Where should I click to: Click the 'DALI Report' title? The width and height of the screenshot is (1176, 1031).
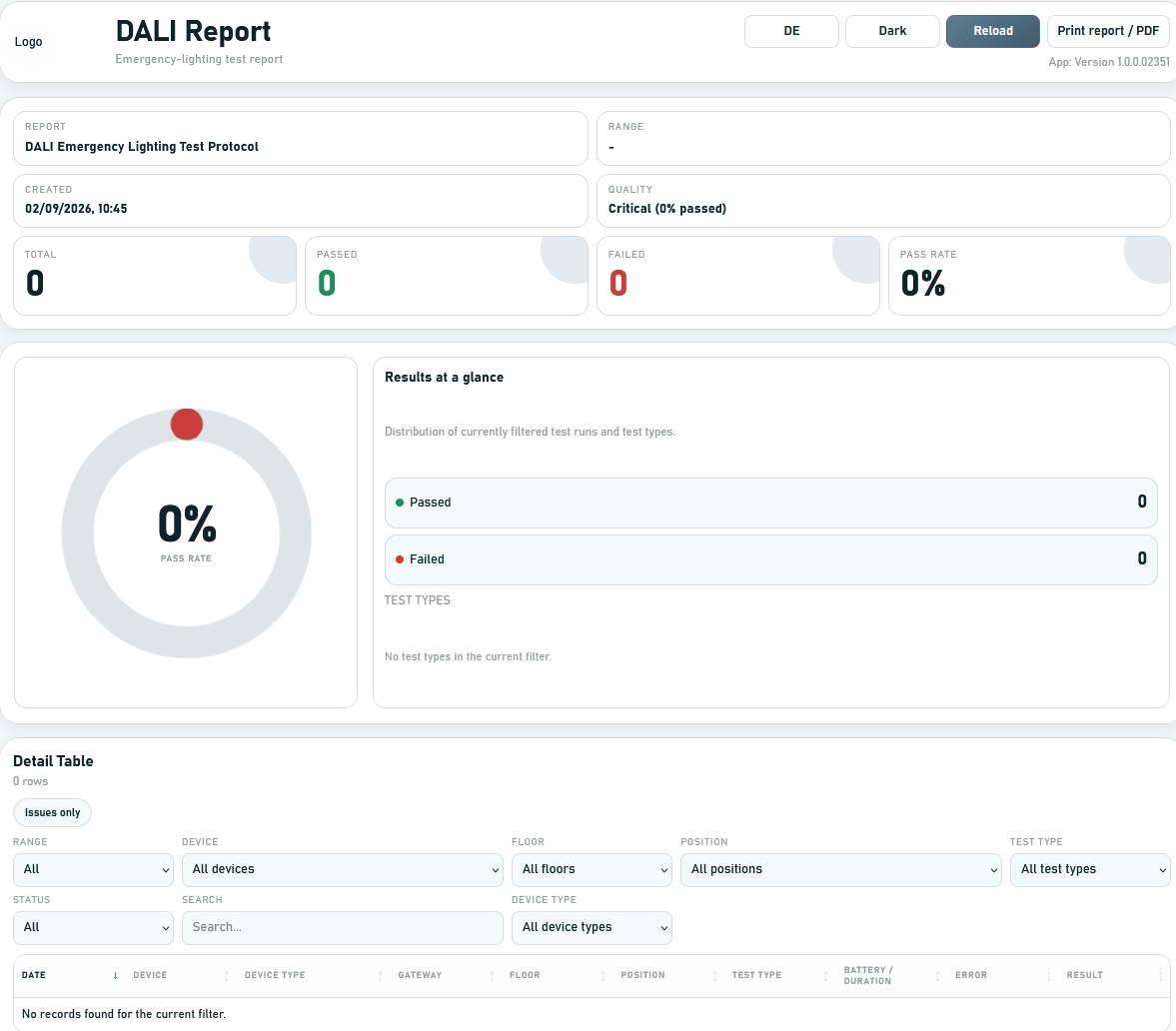193,31
